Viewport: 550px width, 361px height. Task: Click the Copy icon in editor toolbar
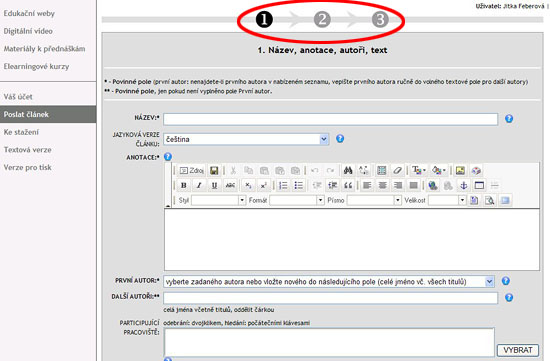(x=248, y=171)
